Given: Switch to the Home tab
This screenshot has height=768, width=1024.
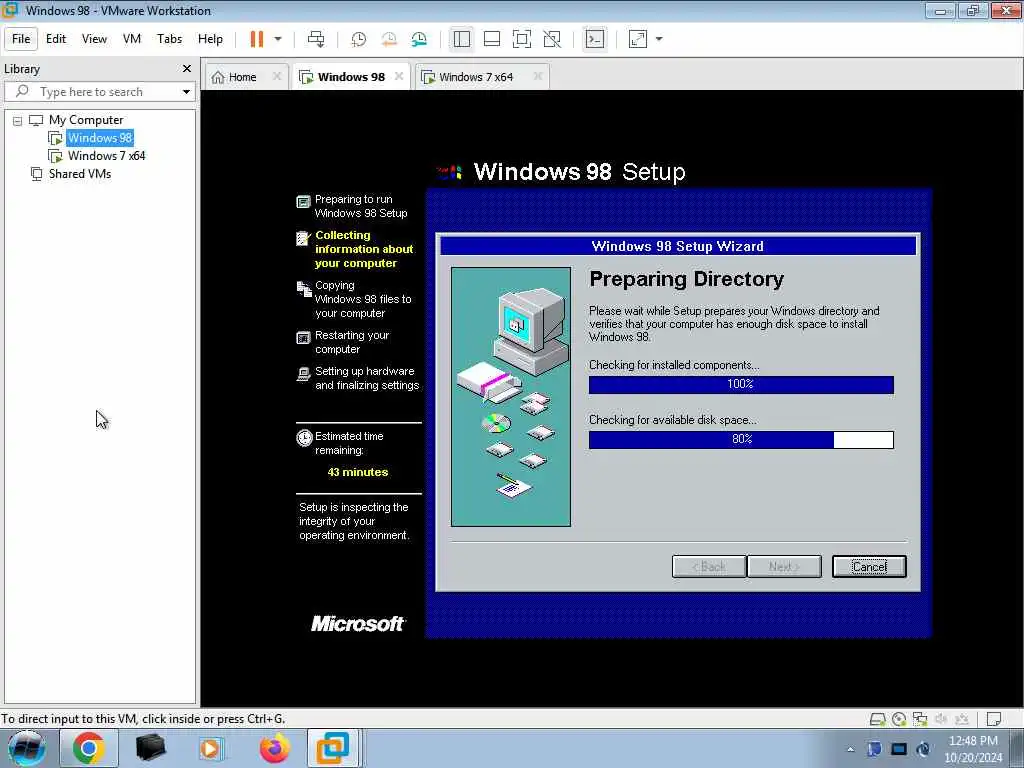Looking at the screenshot, I should tap(242, 77).
